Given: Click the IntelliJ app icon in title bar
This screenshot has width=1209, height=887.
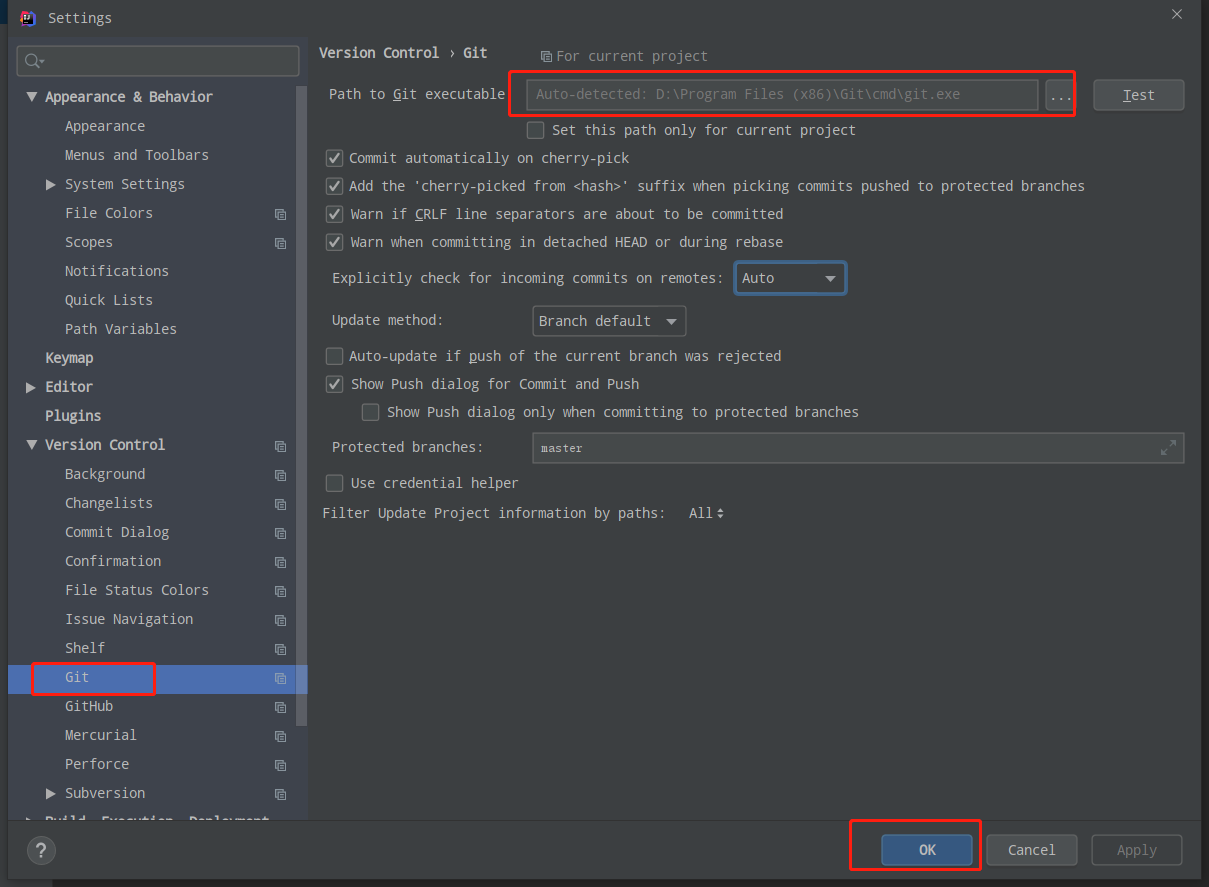Looking at the screenshot, I should point(28,18).
